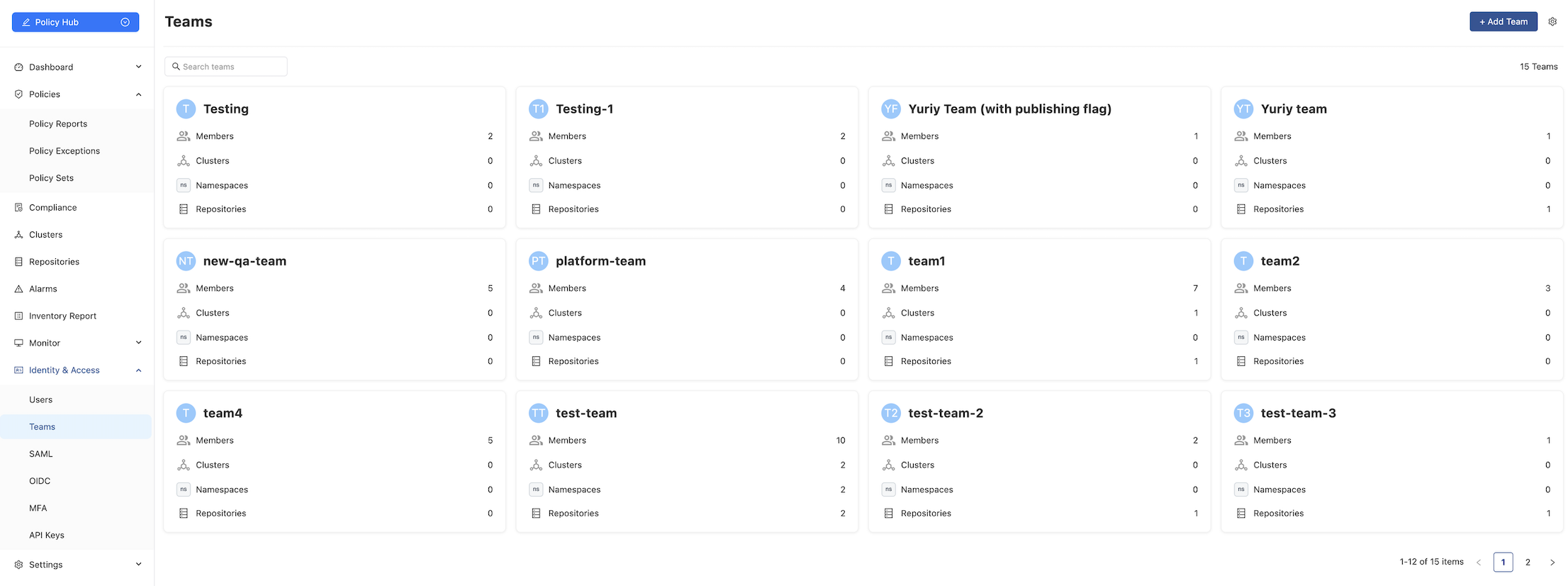
Task: Click the test-team Members count 10
Action: pyautogui.click(x=841, y=441)
